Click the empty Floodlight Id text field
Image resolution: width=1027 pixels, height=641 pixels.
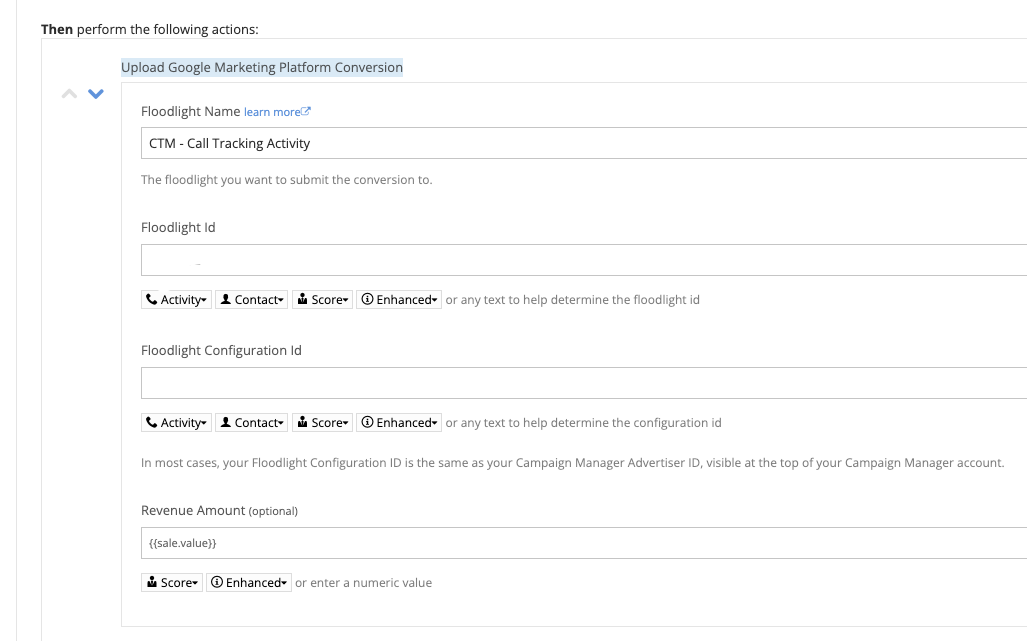point(400,260)
